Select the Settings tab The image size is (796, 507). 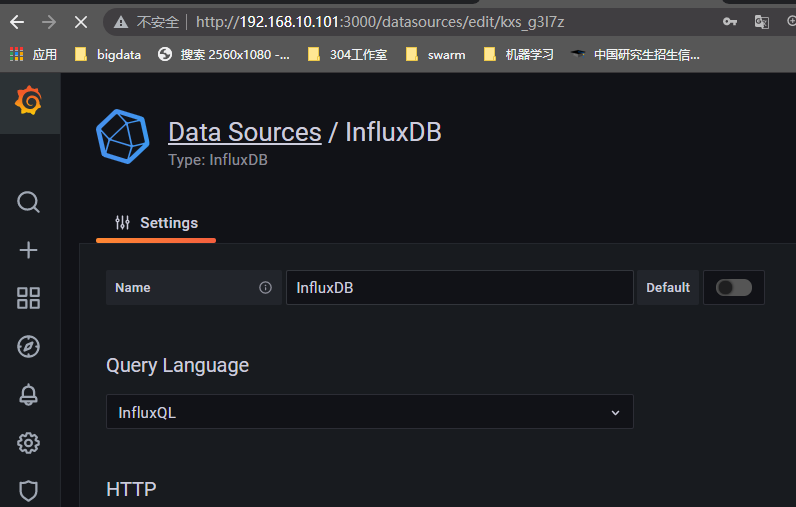[156, 223]
